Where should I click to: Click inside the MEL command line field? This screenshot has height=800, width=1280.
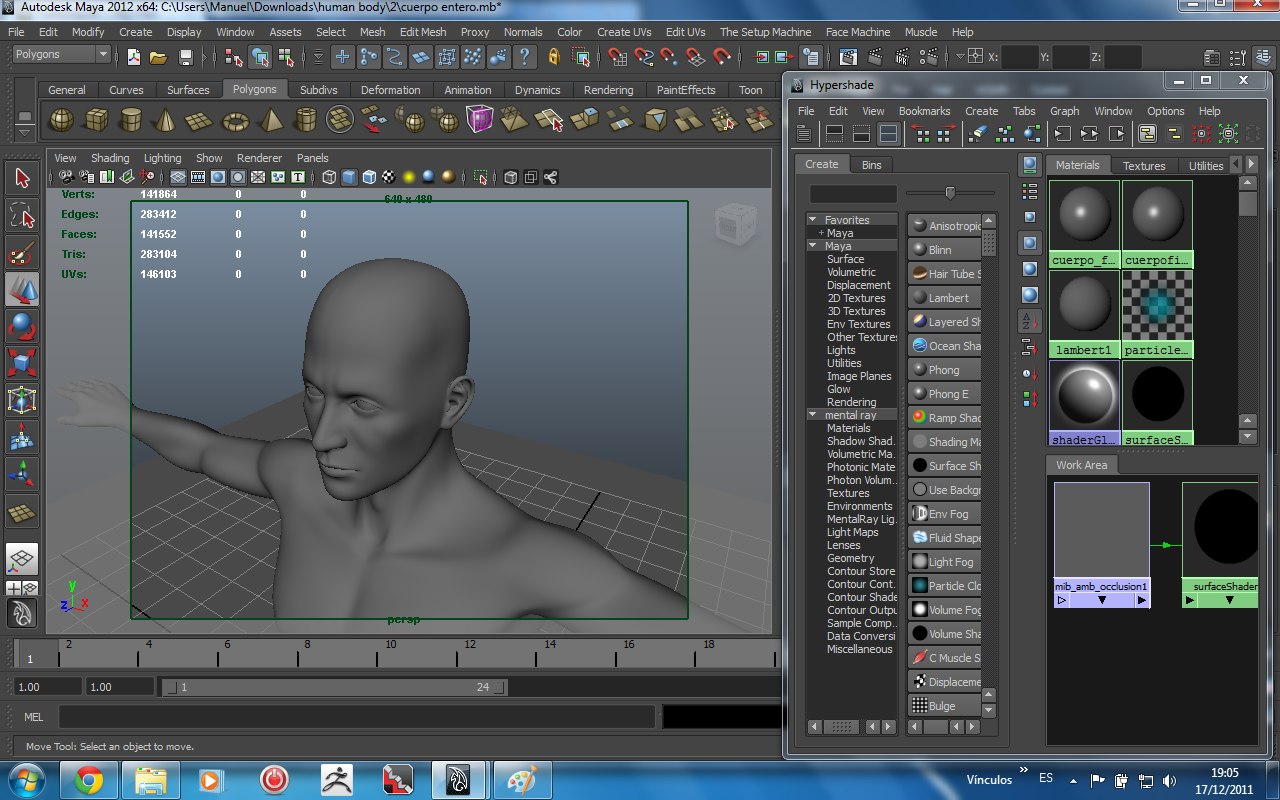[350, 717]
